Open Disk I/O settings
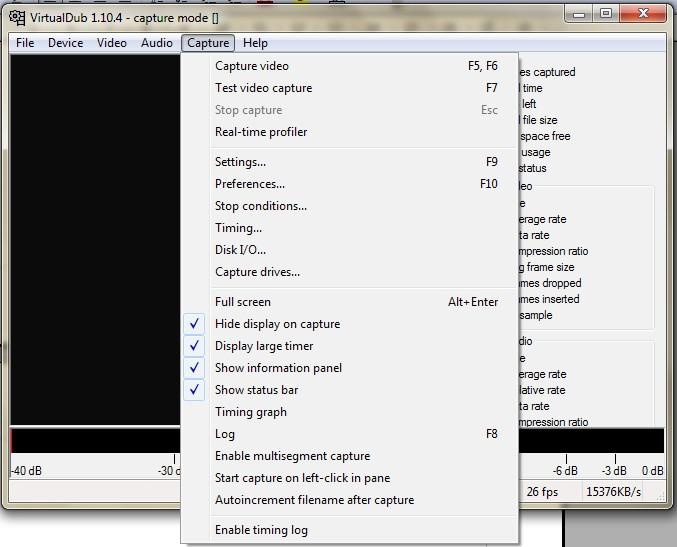This screenshot has height=547, width=677. [350, 250]
